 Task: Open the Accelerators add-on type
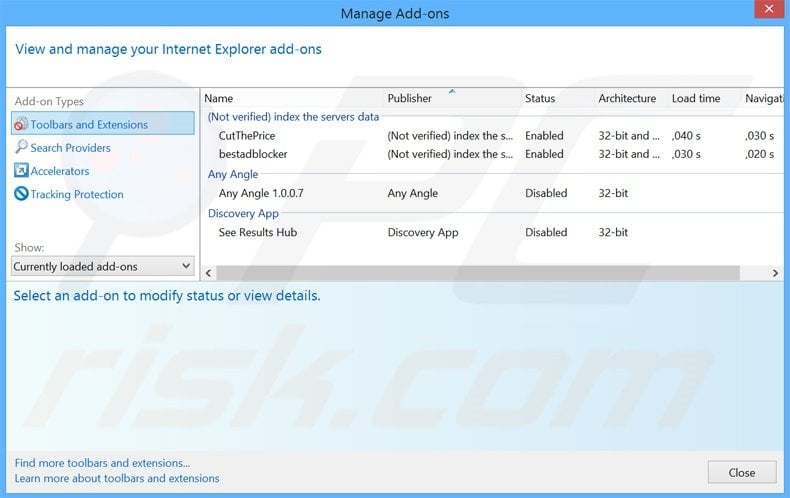pos(59,171)
